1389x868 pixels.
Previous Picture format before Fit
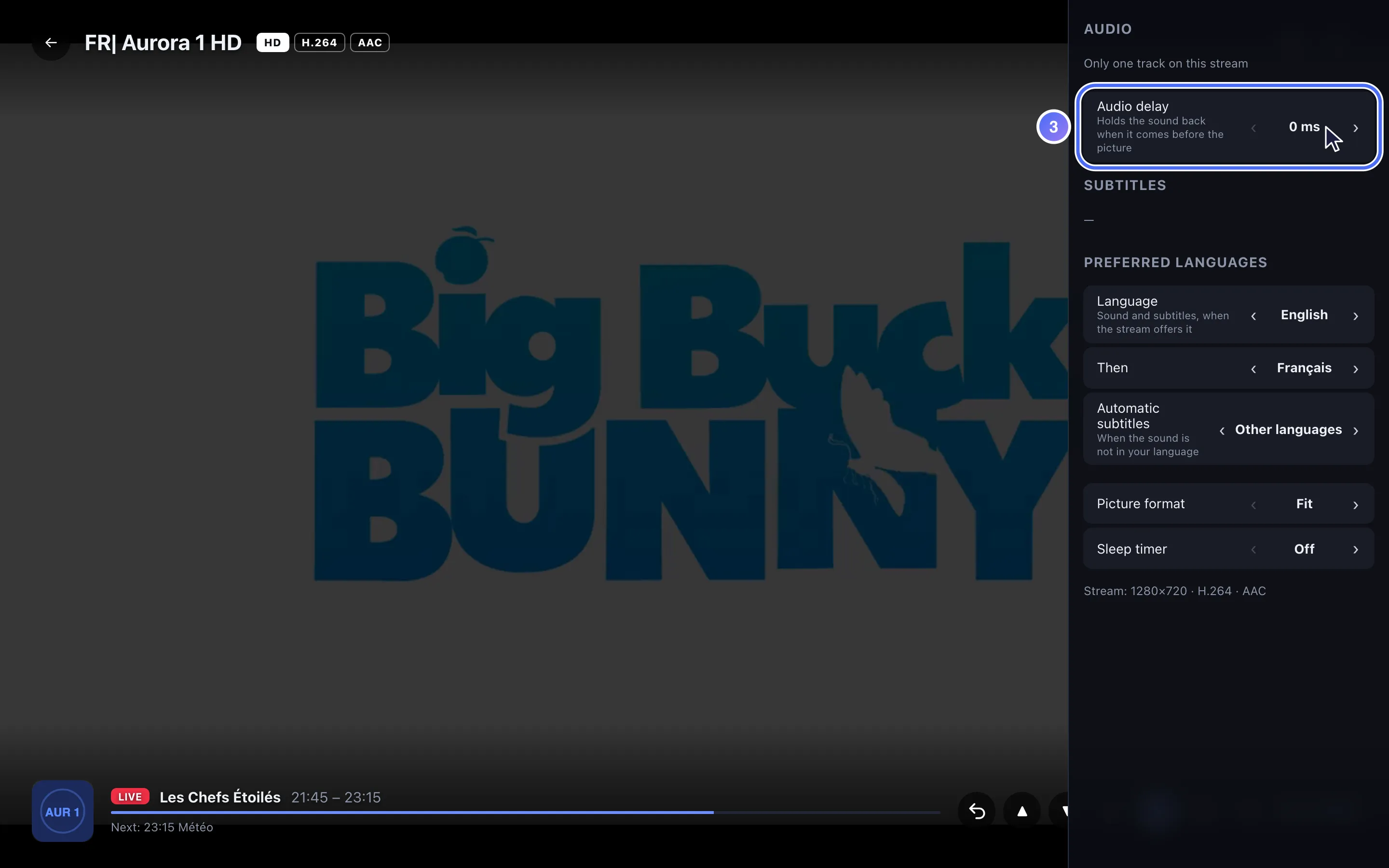click(1253, 504)
